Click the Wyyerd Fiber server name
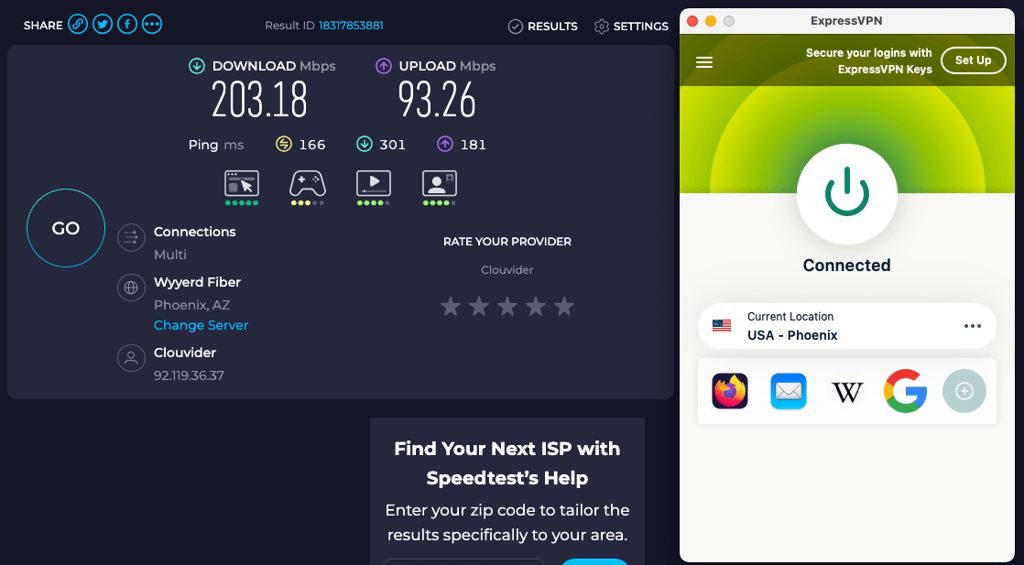This screenshot has width=1024, height=565. [197, 282]
